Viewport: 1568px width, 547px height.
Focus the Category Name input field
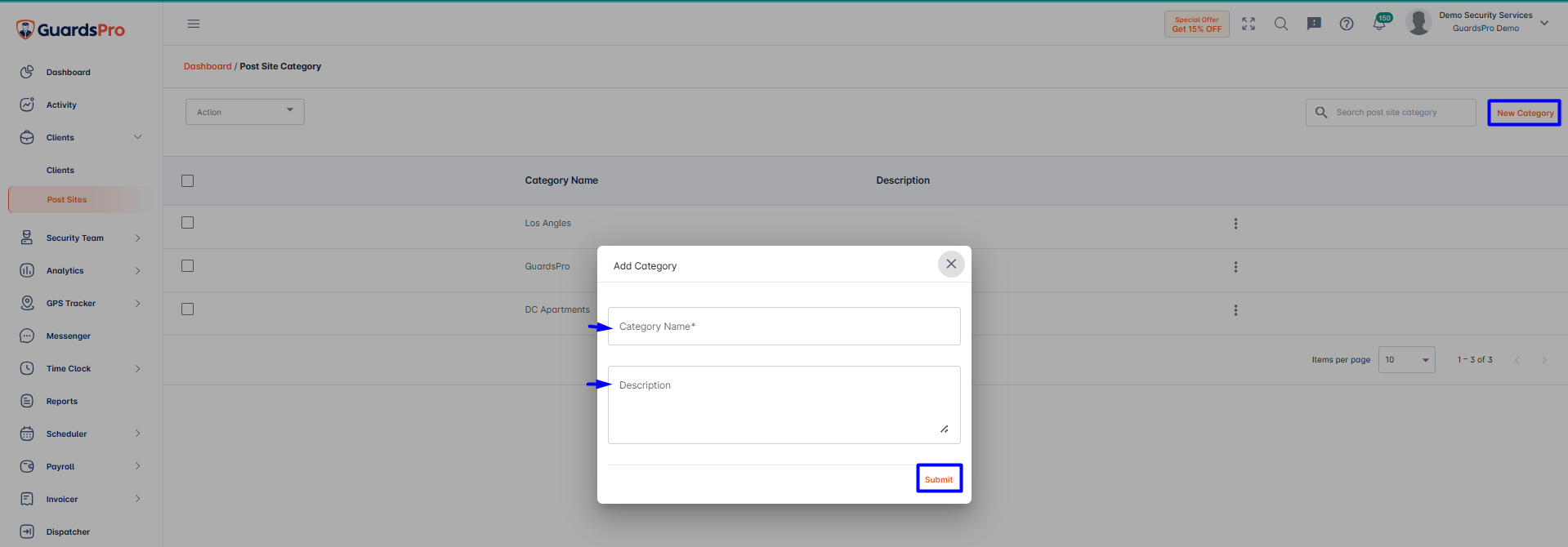pos(784,326)
